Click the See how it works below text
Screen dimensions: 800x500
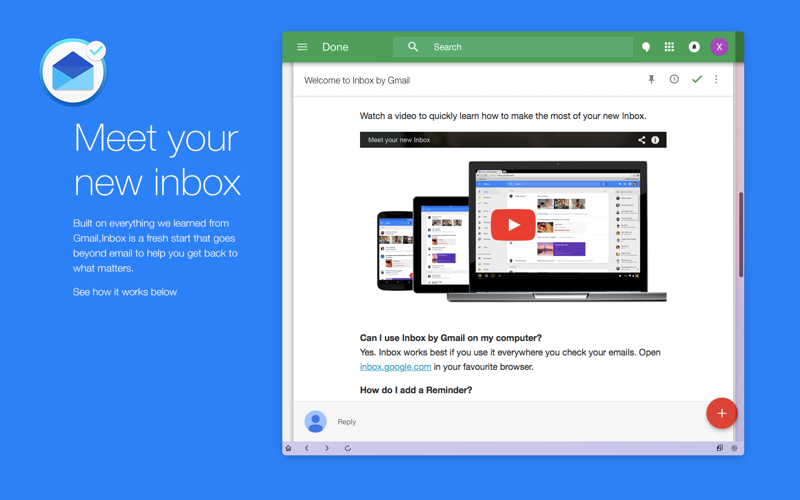[x=124, y=292]
